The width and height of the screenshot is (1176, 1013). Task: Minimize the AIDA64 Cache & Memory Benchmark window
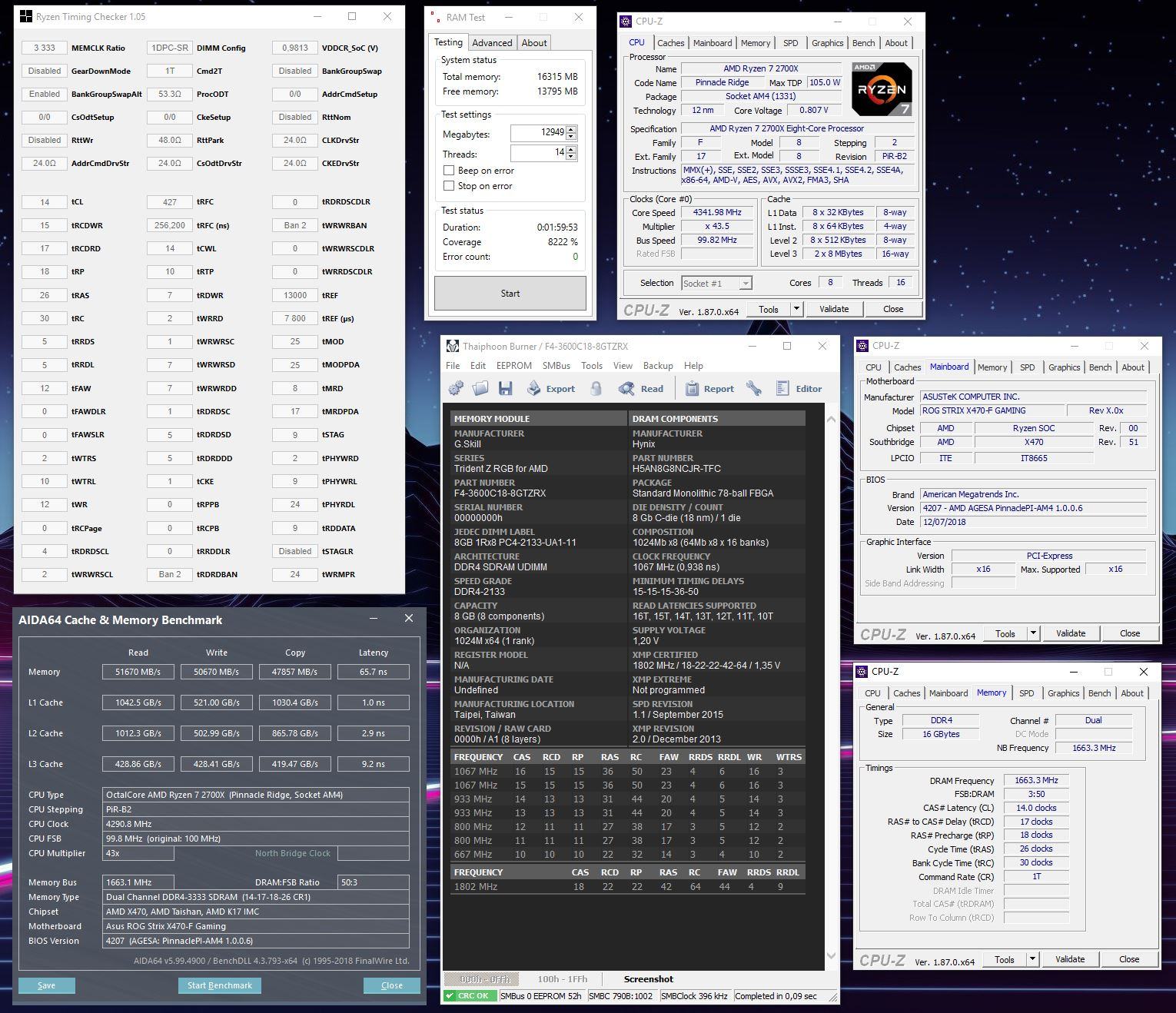[x=374, y=618]
